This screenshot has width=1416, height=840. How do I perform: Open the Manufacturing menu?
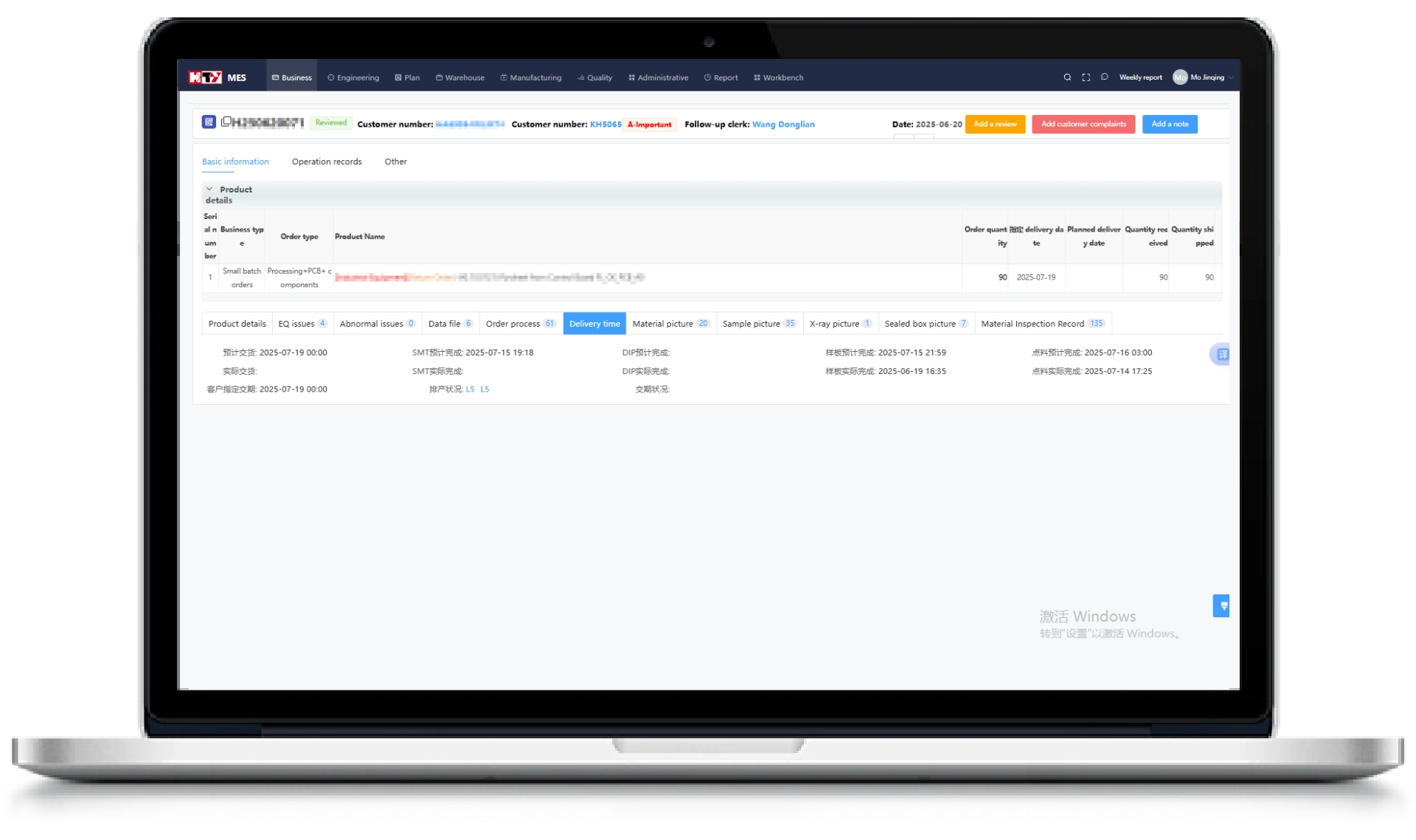tap(531, 77)
